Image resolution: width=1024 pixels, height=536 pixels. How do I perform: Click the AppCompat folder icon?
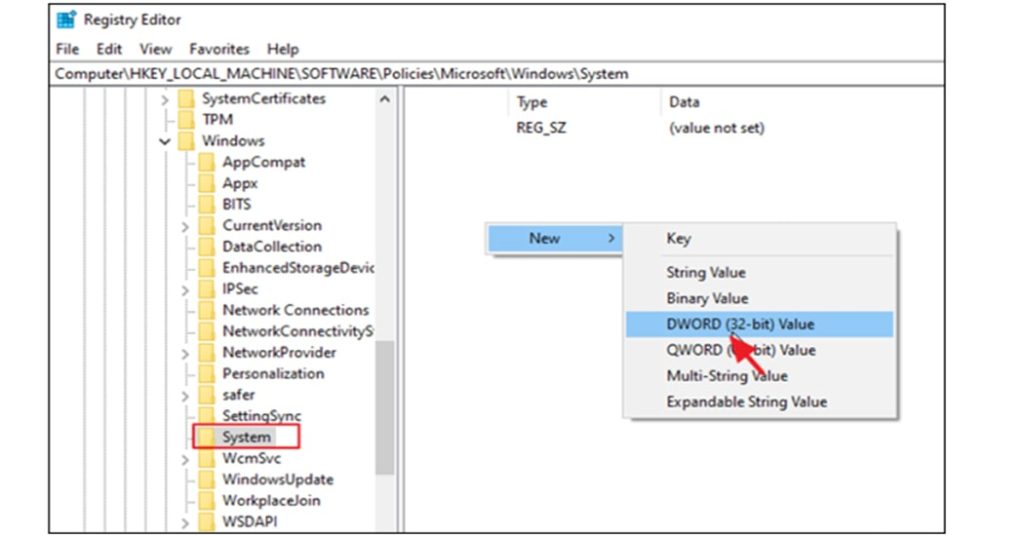pos(207,162)
